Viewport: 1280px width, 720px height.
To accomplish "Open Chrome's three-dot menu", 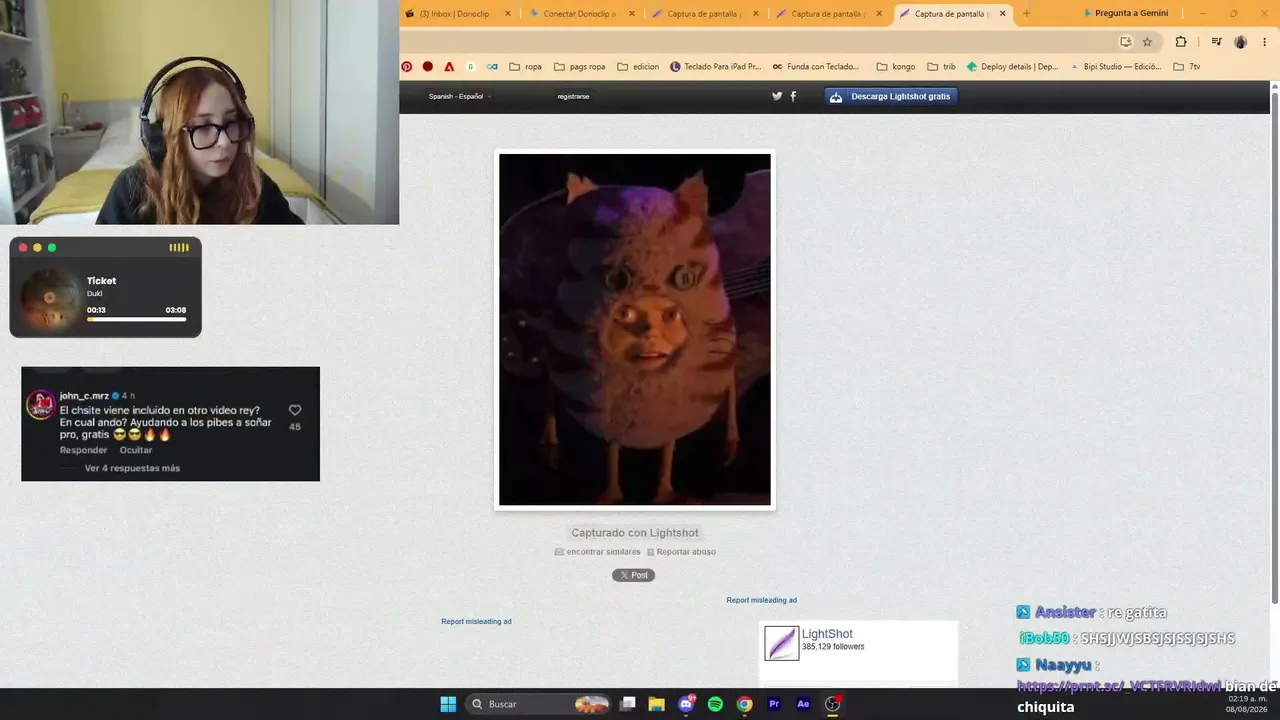I will [x=1265, y=42].
